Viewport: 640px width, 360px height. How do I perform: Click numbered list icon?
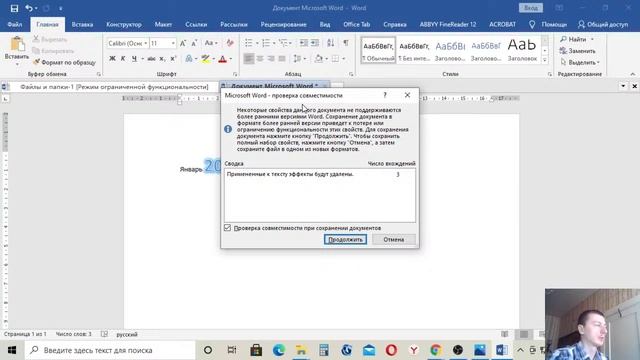(x=266, y=43)
